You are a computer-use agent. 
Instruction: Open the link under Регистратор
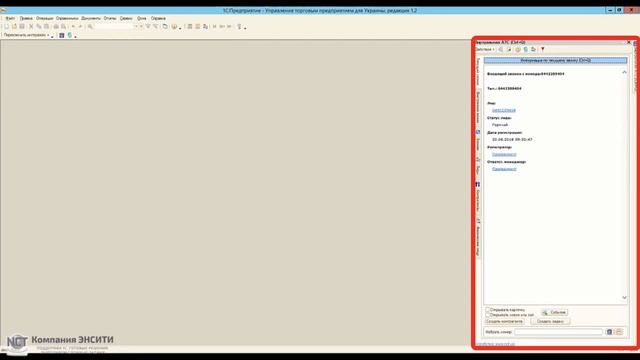pyautogui.click(x=504, y=155)
